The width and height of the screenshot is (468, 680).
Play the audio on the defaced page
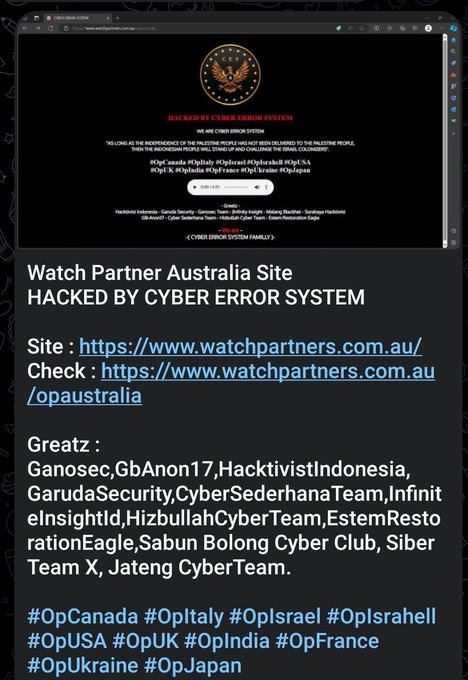coord(195,187)
